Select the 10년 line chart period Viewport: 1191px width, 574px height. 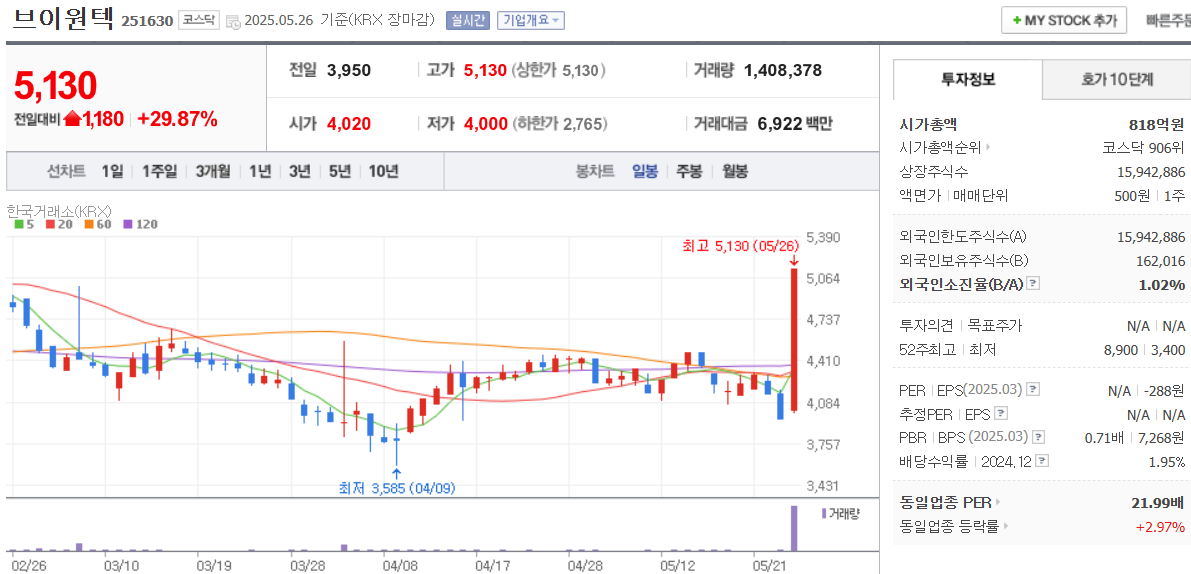[x=384, y=172]
